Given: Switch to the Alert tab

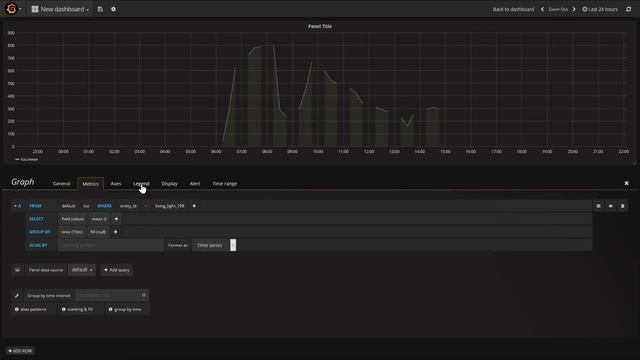Looking at the screenshot, I should coord(195,184).
